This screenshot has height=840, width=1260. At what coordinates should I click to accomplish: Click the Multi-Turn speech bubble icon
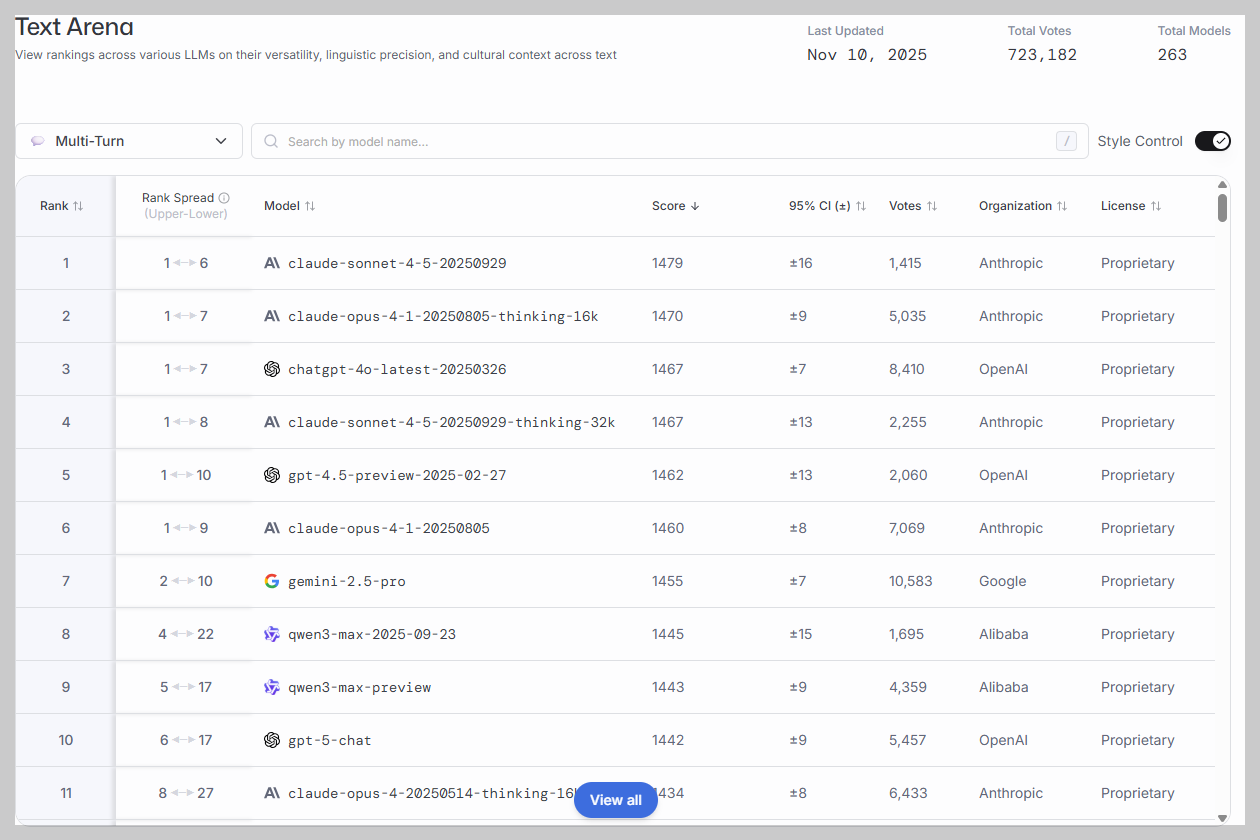(38, 141)
